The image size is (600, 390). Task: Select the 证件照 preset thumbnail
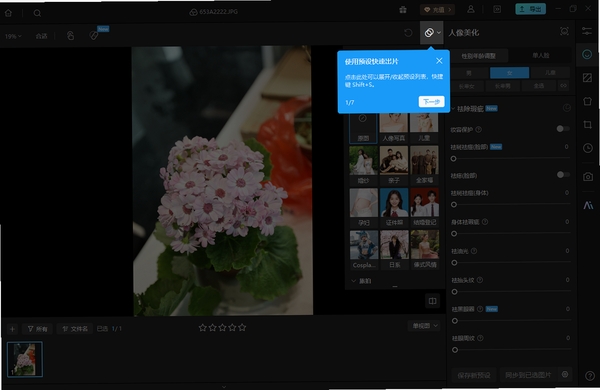[394, 208]
